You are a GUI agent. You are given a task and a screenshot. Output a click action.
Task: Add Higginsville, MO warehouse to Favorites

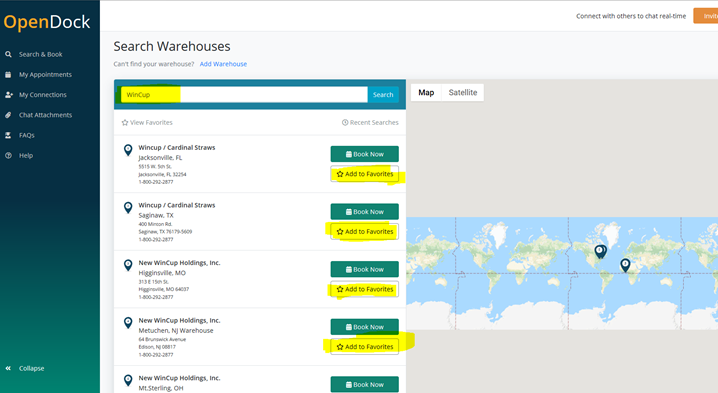pyautogui.click(x=364, y=289)
